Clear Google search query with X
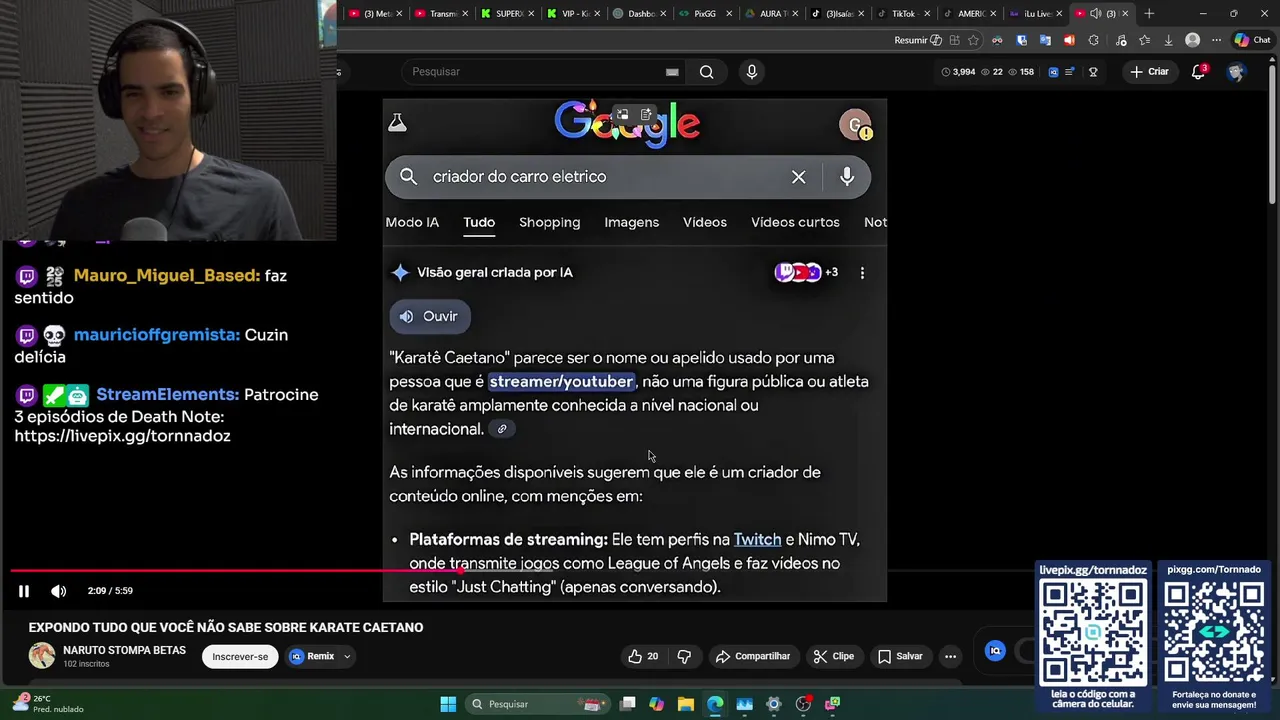 coord(798,177)
